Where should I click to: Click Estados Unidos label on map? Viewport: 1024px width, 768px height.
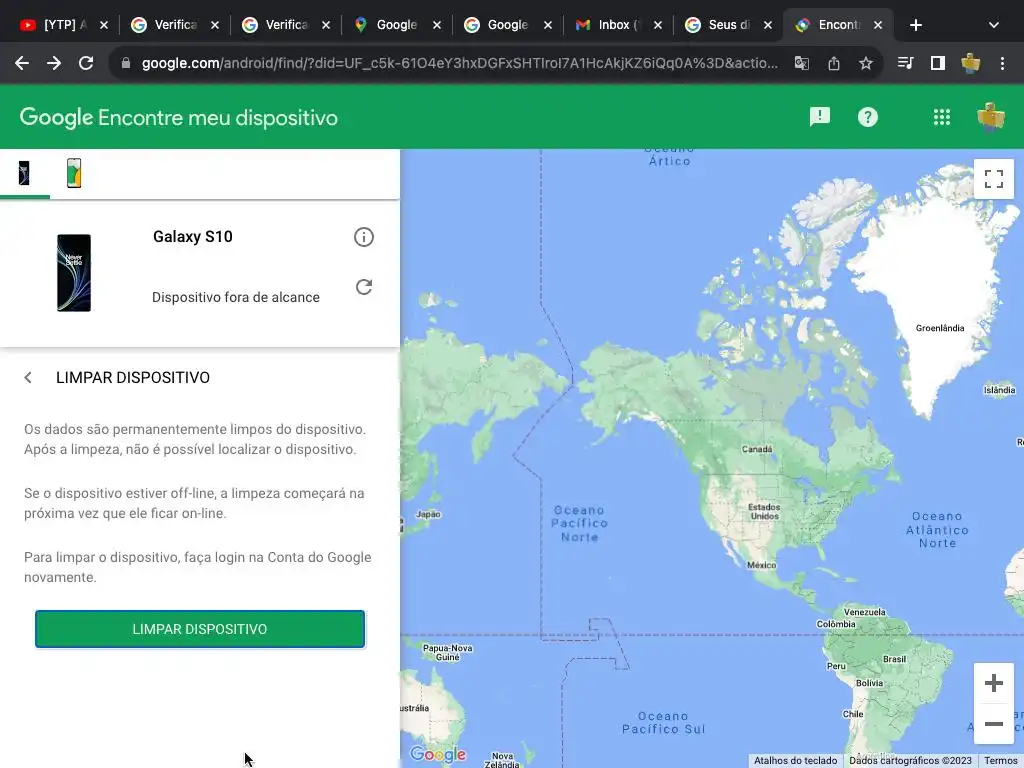click(x=764, y=511)
